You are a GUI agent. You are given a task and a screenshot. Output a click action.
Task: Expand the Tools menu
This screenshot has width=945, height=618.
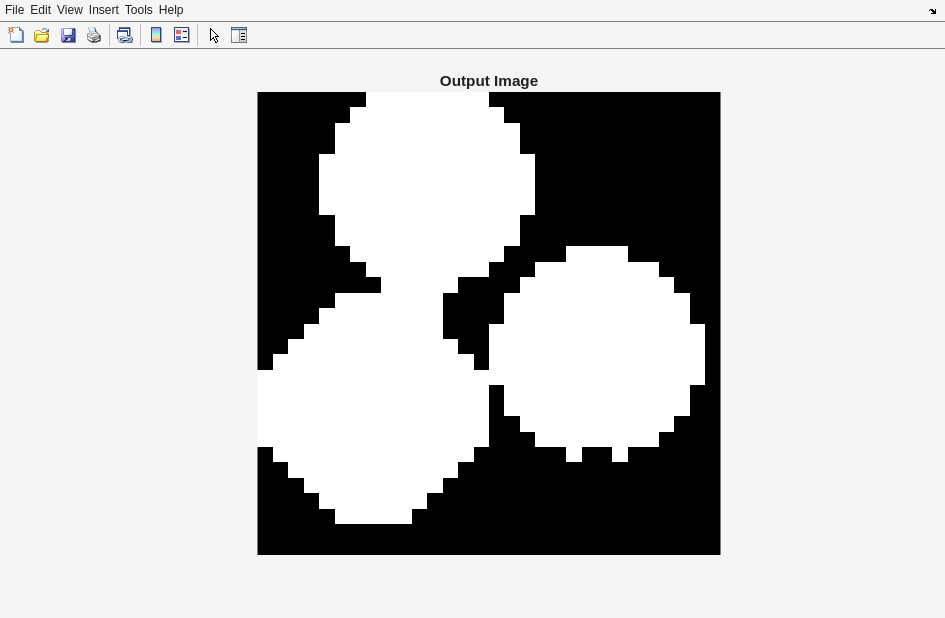(x=138, y=10)
